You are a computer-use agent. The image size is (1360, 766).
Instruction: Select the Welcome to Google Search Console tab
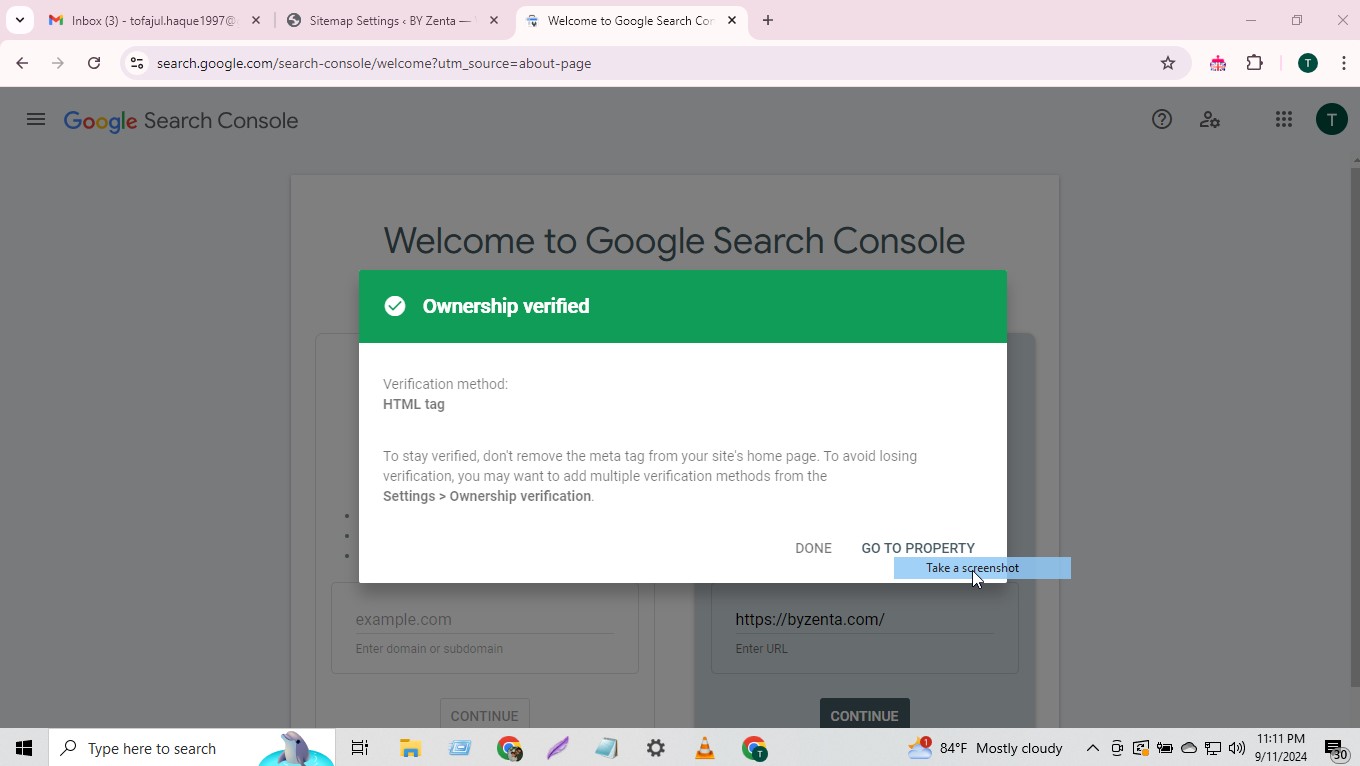pos(630,20)
